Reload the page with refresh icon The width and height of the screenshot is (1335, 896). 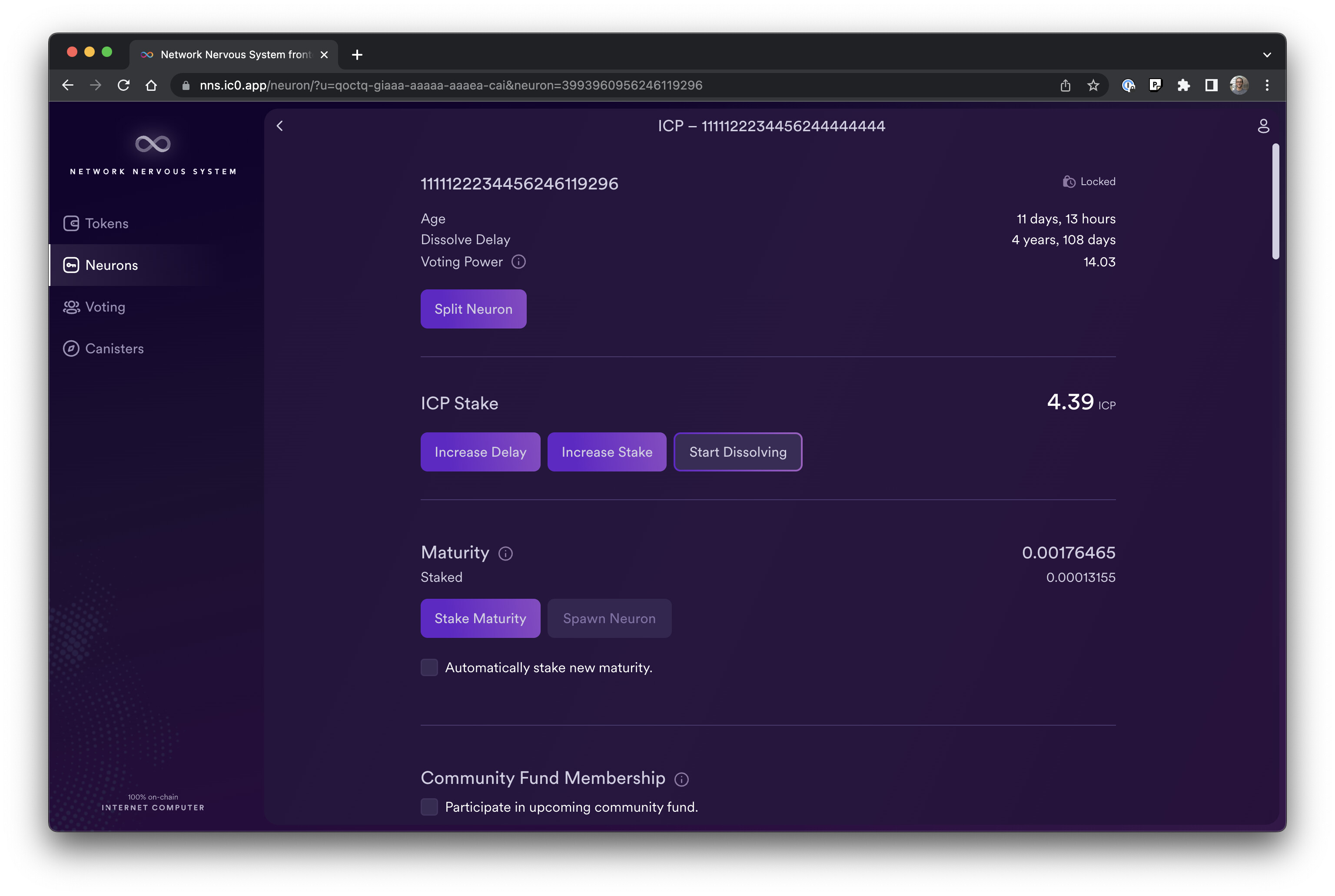pos(123,85)
